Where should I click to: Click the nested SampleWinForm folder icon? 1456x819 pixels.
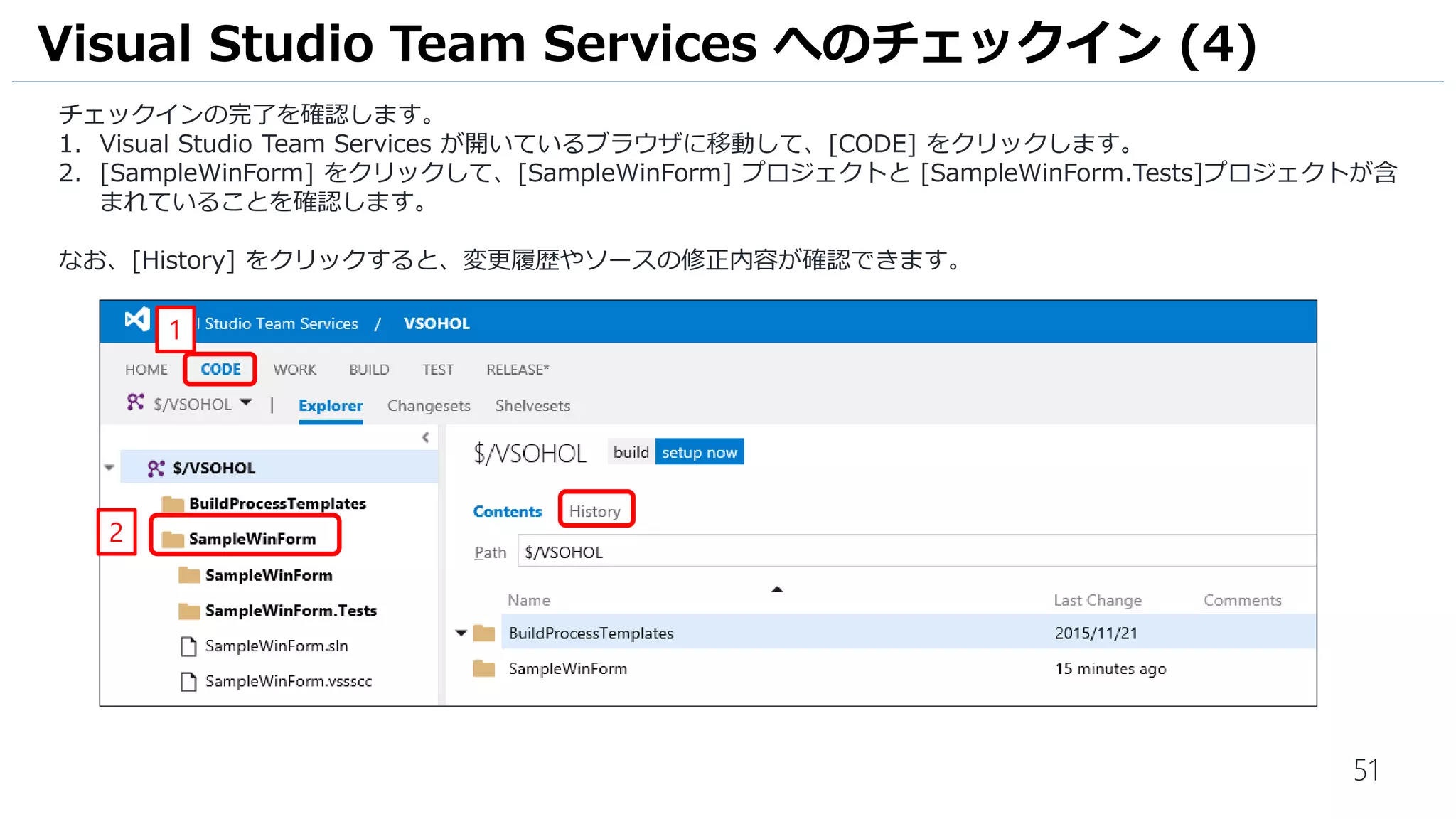click(x=189, y=575)
